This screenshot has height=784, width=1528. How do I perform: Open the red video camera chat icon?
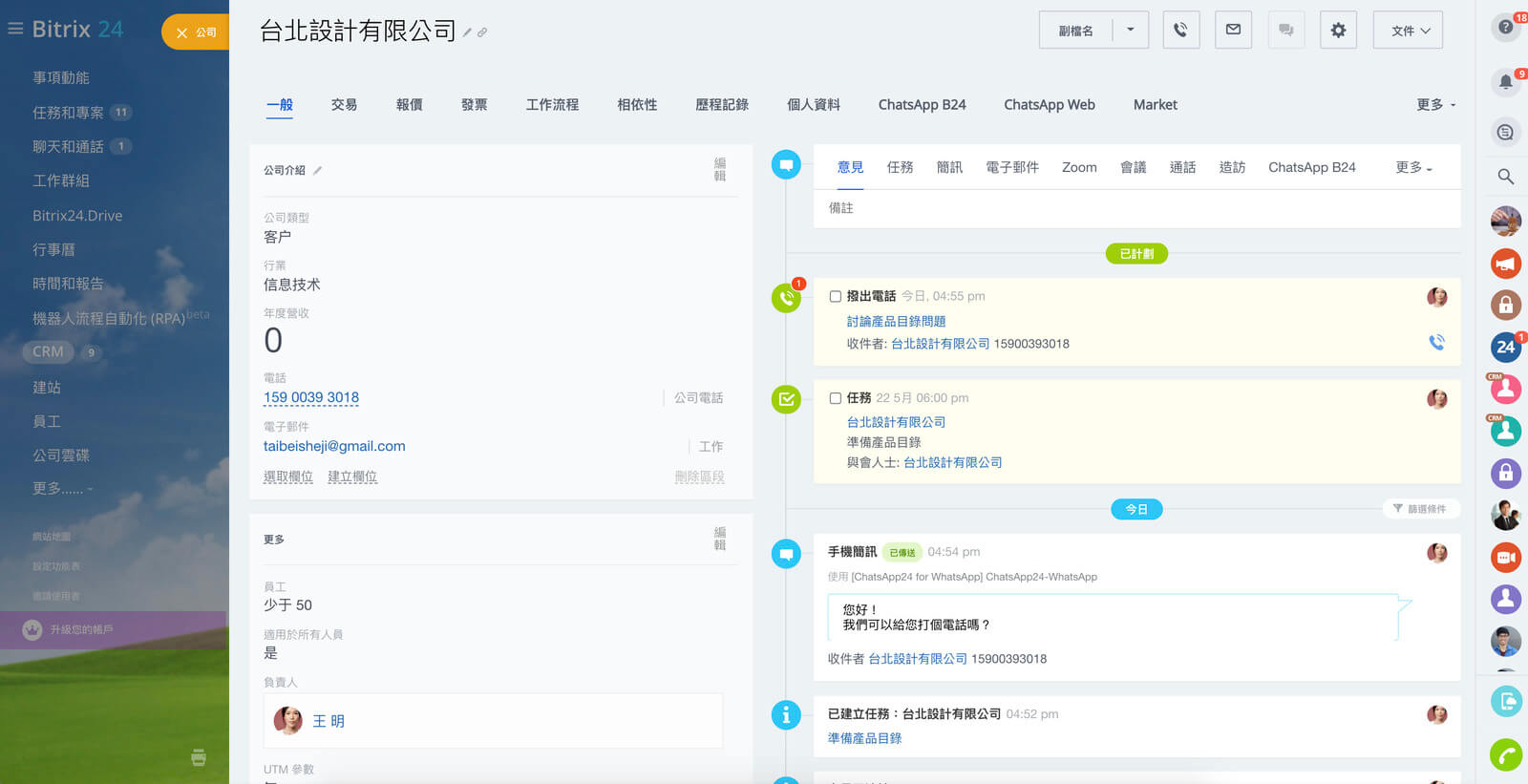click(x=1506, y=558)
